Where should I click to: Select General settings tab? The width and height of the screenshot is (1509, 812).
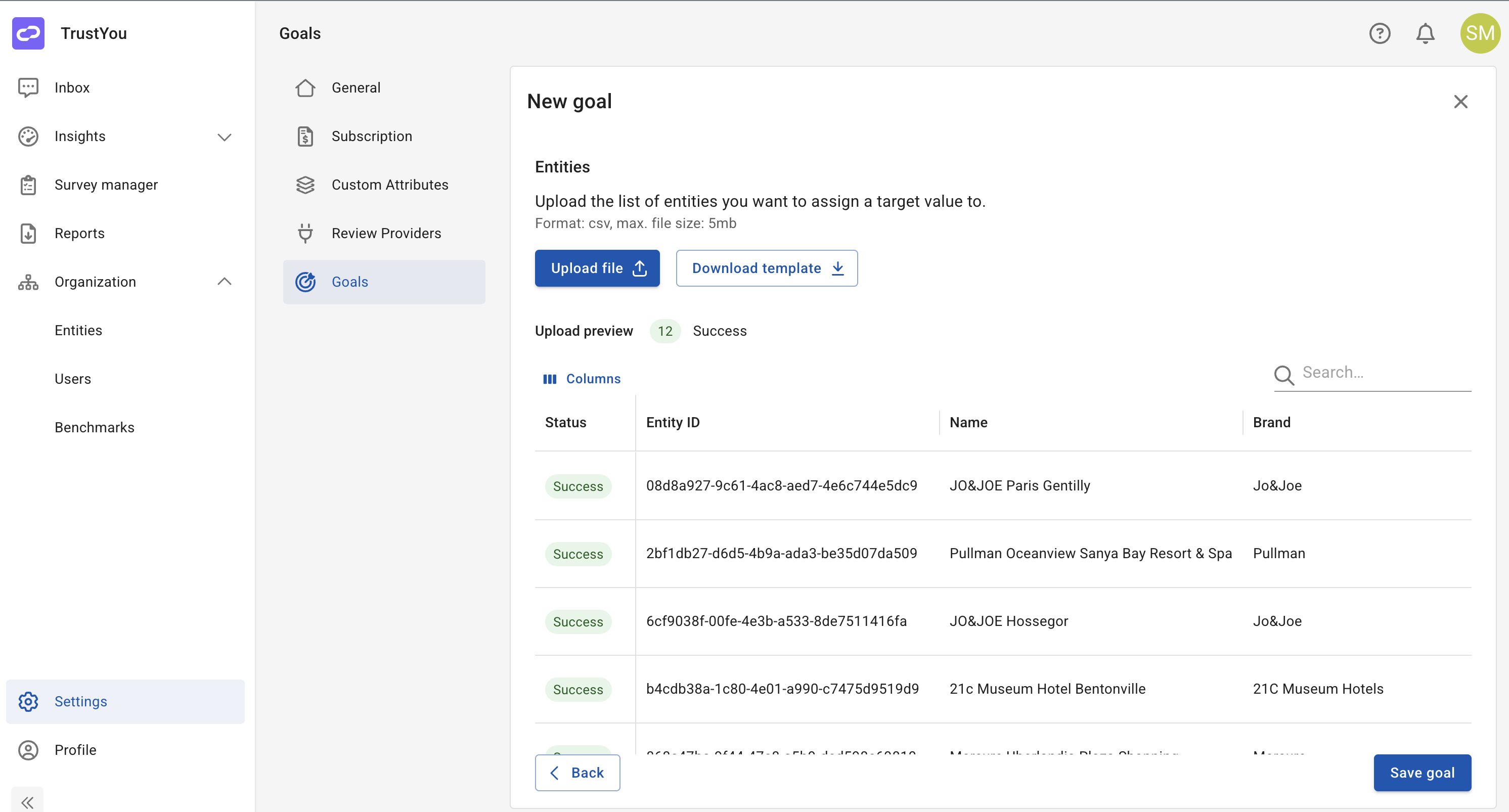pos(384,87)
